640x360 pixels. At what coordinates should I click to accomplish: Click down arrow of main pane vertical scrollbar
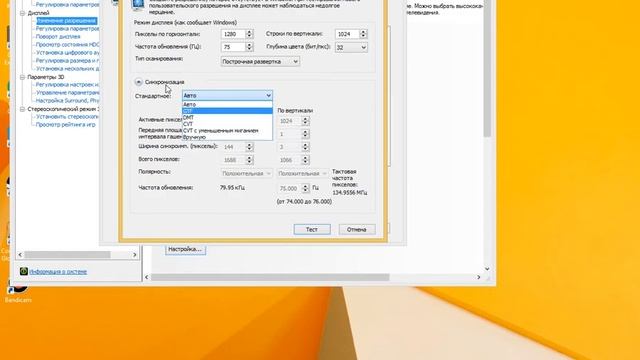pos(487,269)
